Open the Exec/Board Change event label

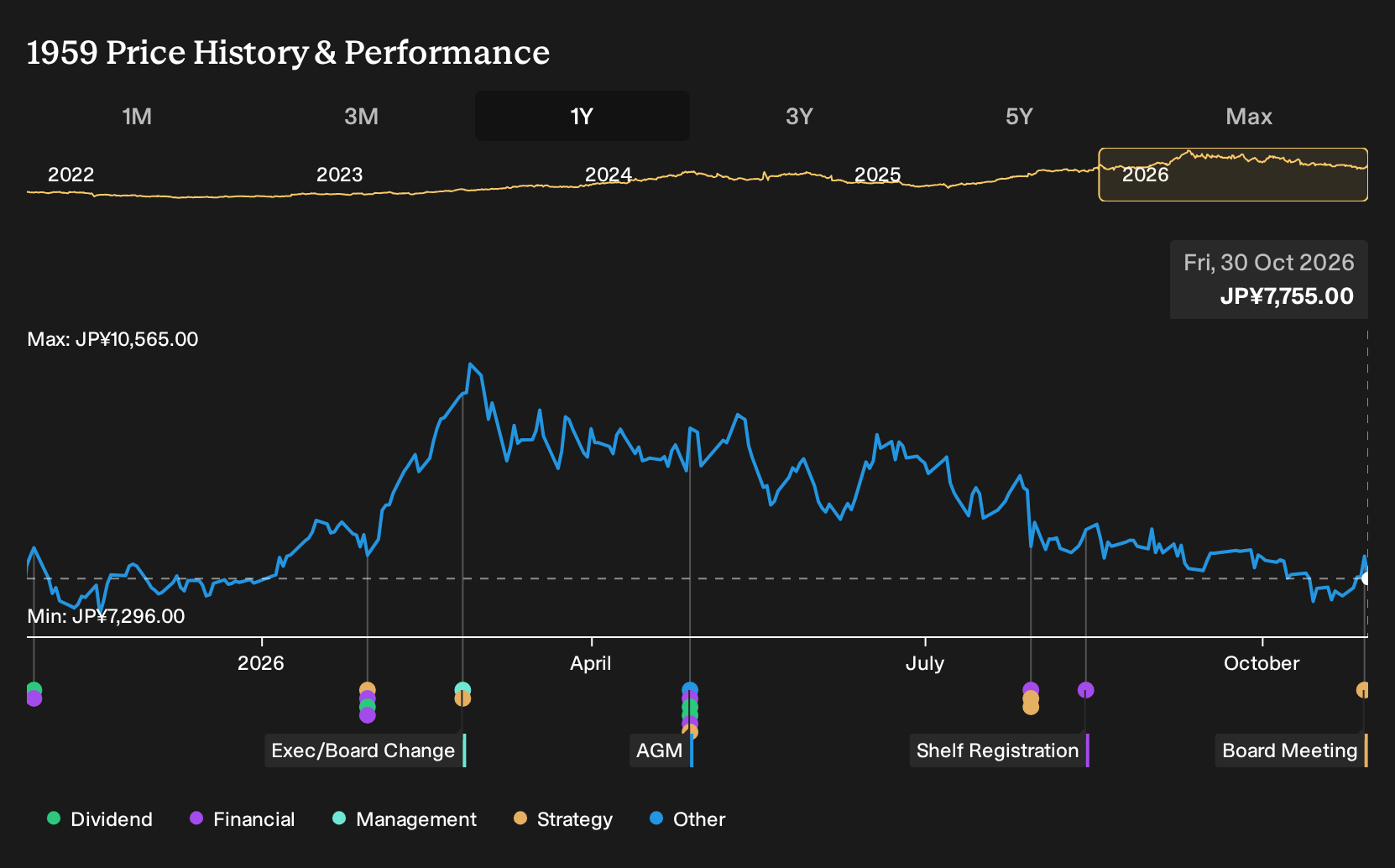point(365,750)
